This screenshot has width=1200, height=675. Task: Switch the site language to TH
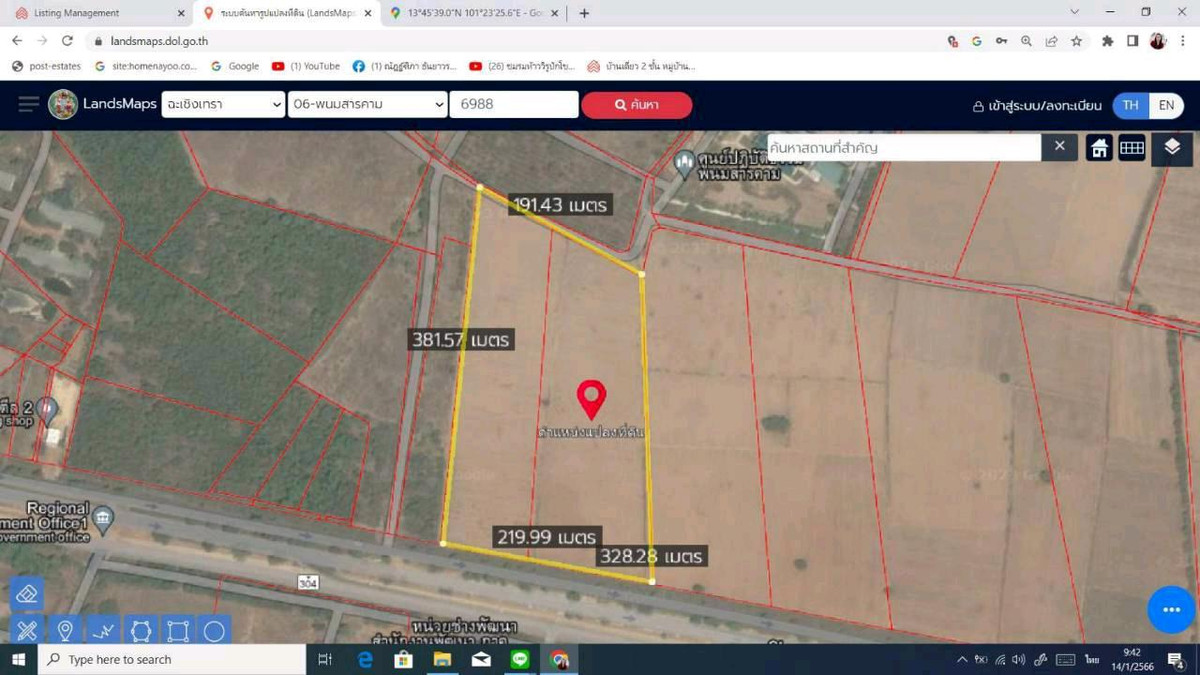tap(1130, 105)
